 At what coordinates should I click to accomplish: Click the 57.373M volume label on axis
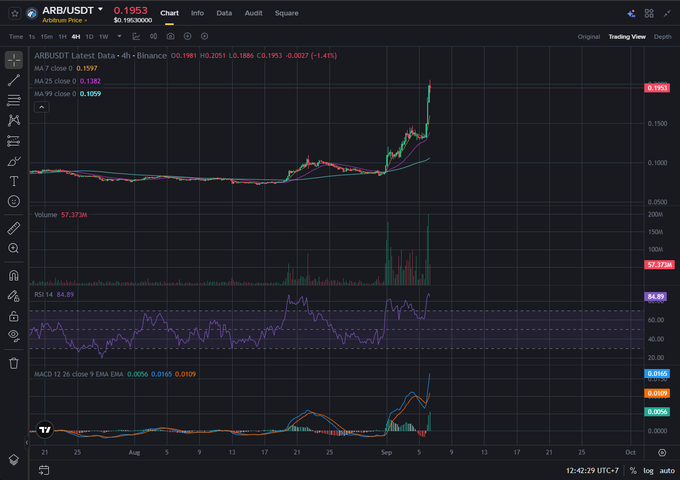pos(659,264)
